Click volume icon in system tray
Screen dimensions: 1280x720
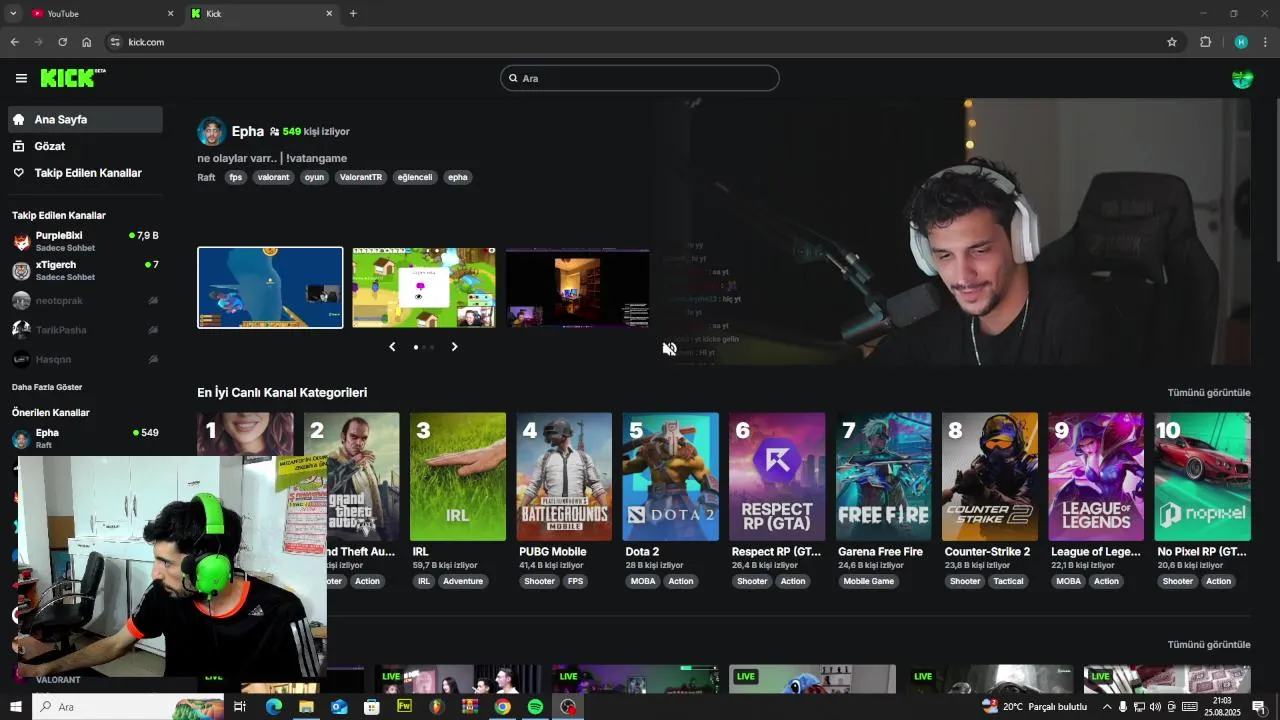coord(1155,707)
